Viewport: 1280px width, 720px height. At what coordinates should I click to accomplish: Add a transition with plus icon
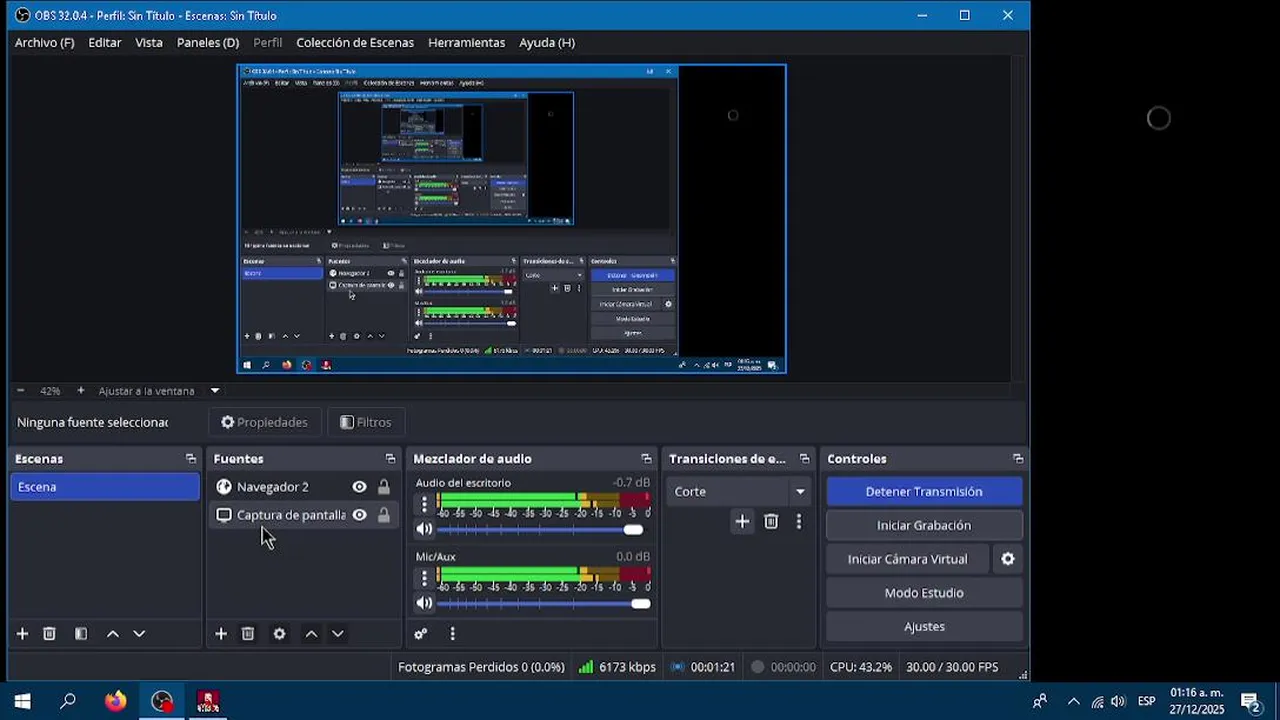pyautogui.click(x=742, y=521)
